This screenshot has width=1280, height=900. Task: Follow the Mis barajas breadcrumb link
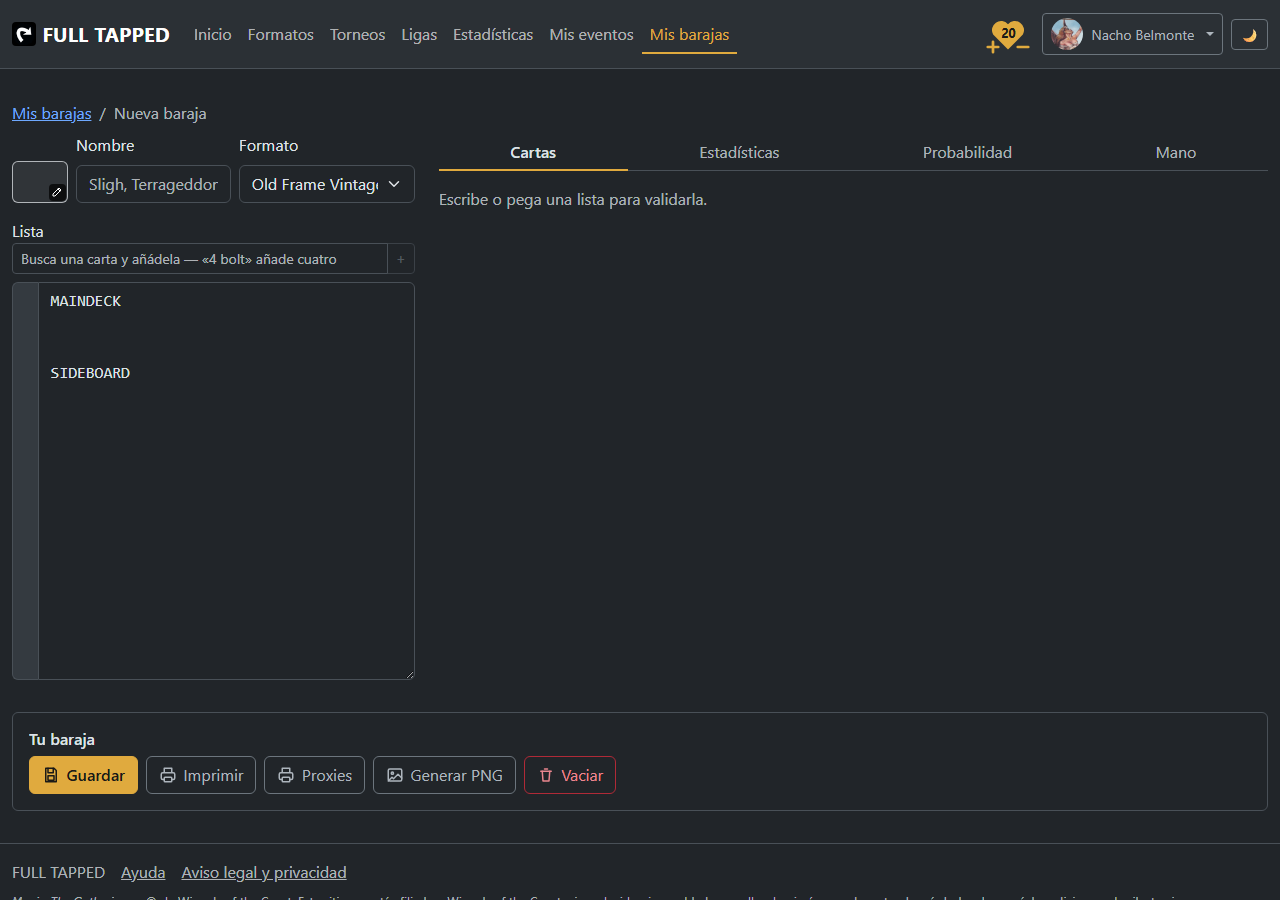(x=52, y=114)
